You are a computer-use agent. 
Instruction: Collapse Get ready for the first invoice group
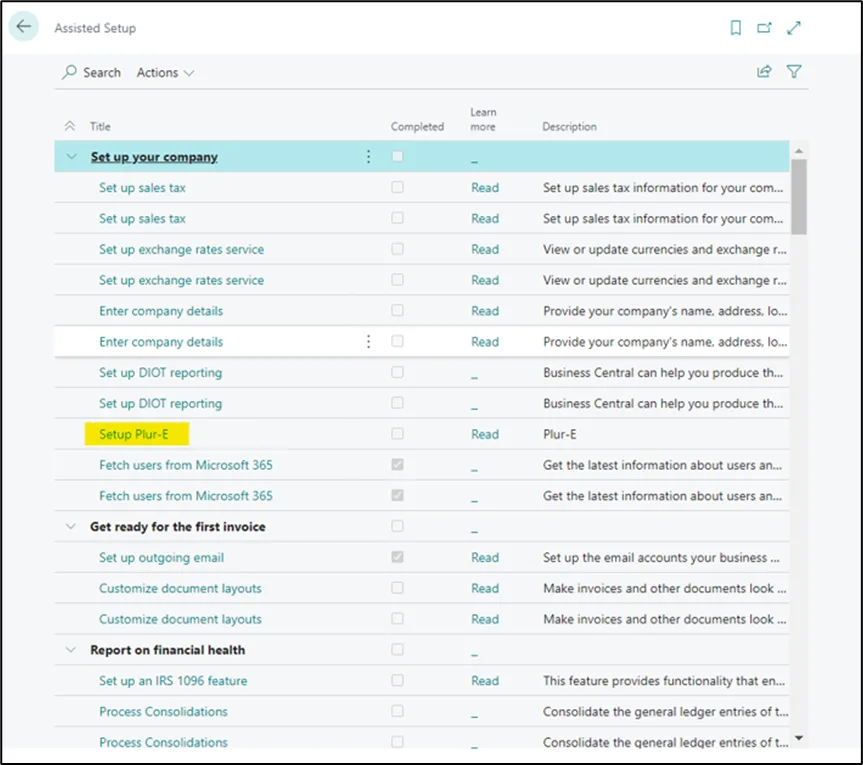pyautogui.click(x=70, y=526)
